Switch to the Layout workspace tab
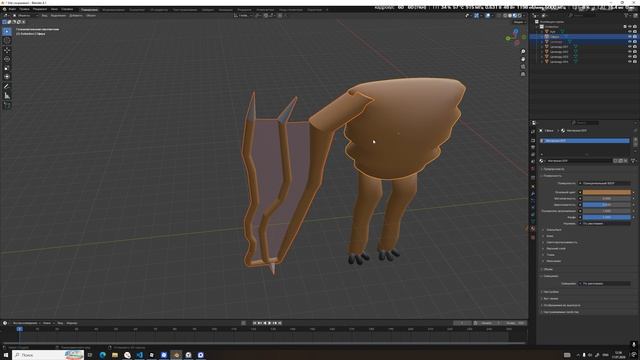The width and height of the screenshot is (640, 360). point(89,9)
